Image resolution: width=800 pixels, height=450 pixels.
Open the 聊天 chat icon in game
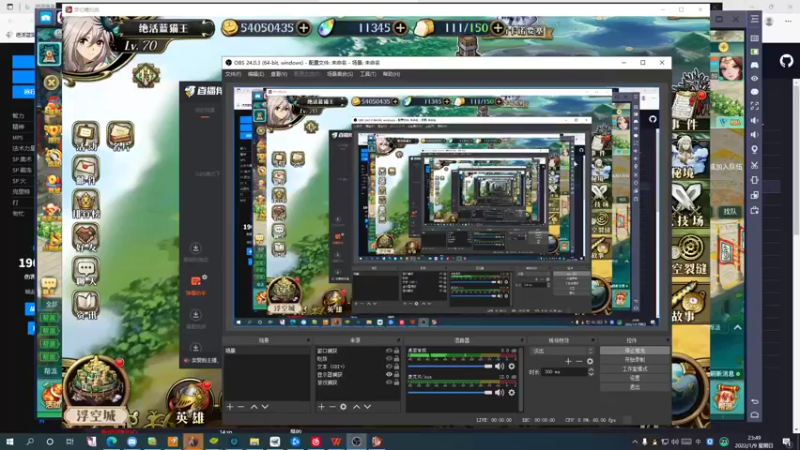86,271
